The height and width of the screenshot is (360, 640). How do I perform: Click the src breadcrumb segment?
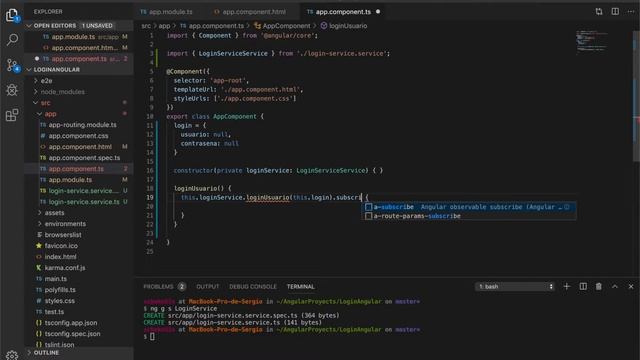coord(146,26)
